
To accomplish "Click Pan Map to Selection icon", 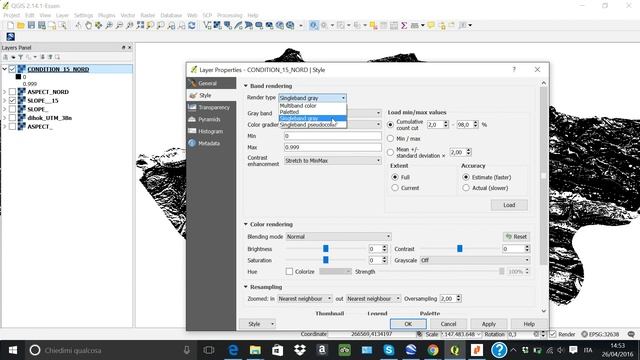I will pyautogui.click(x=98, y=25).
